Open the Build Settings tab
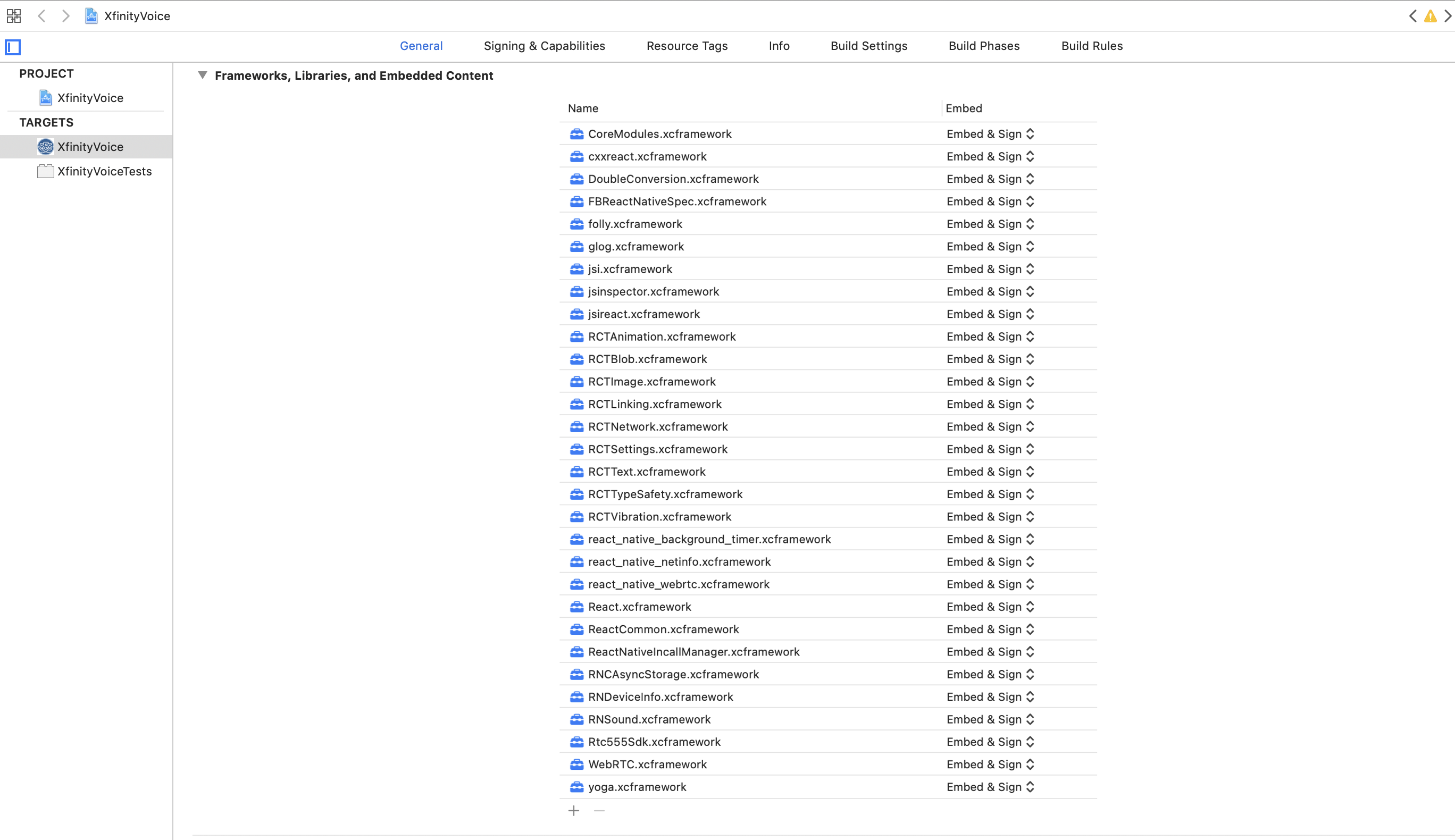1455x840 pixels. pos(869,46)
